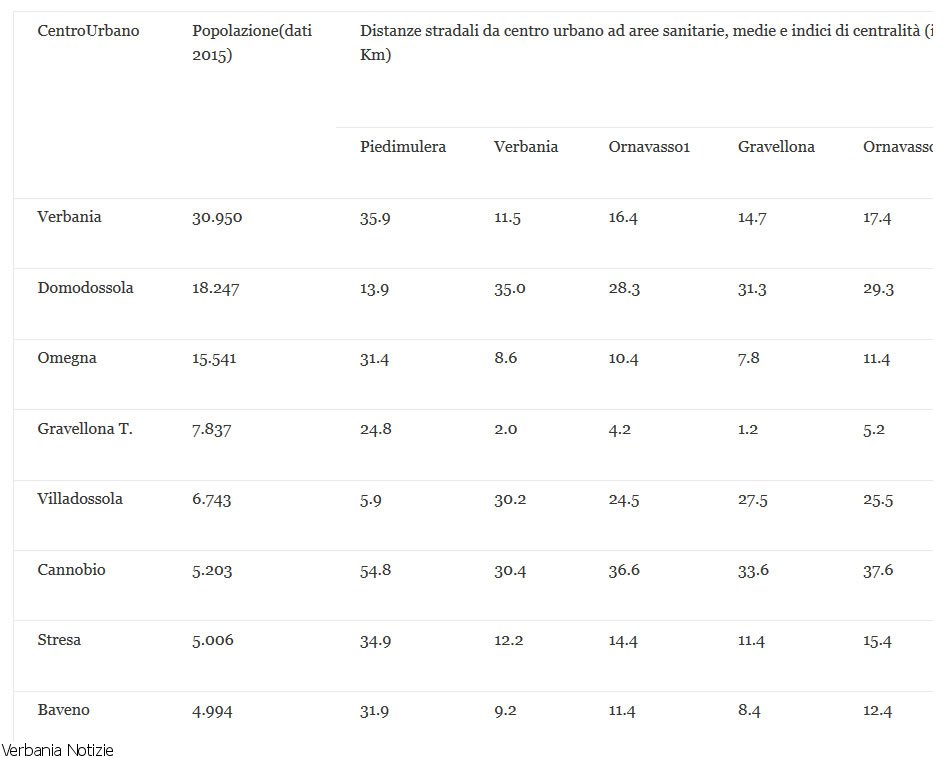The image size is (951, 758).
Task: Click Verbania population value 30.950
Action: (217, 218)
